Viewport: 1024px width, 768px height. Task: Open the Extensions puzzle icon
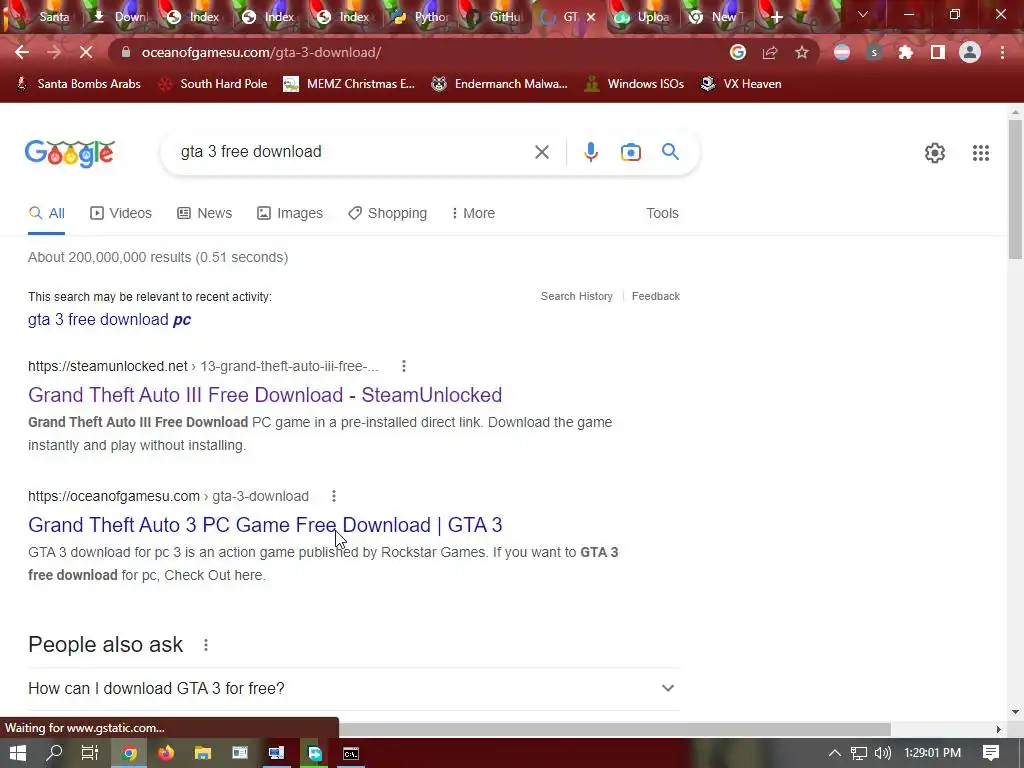pos(906,52)
